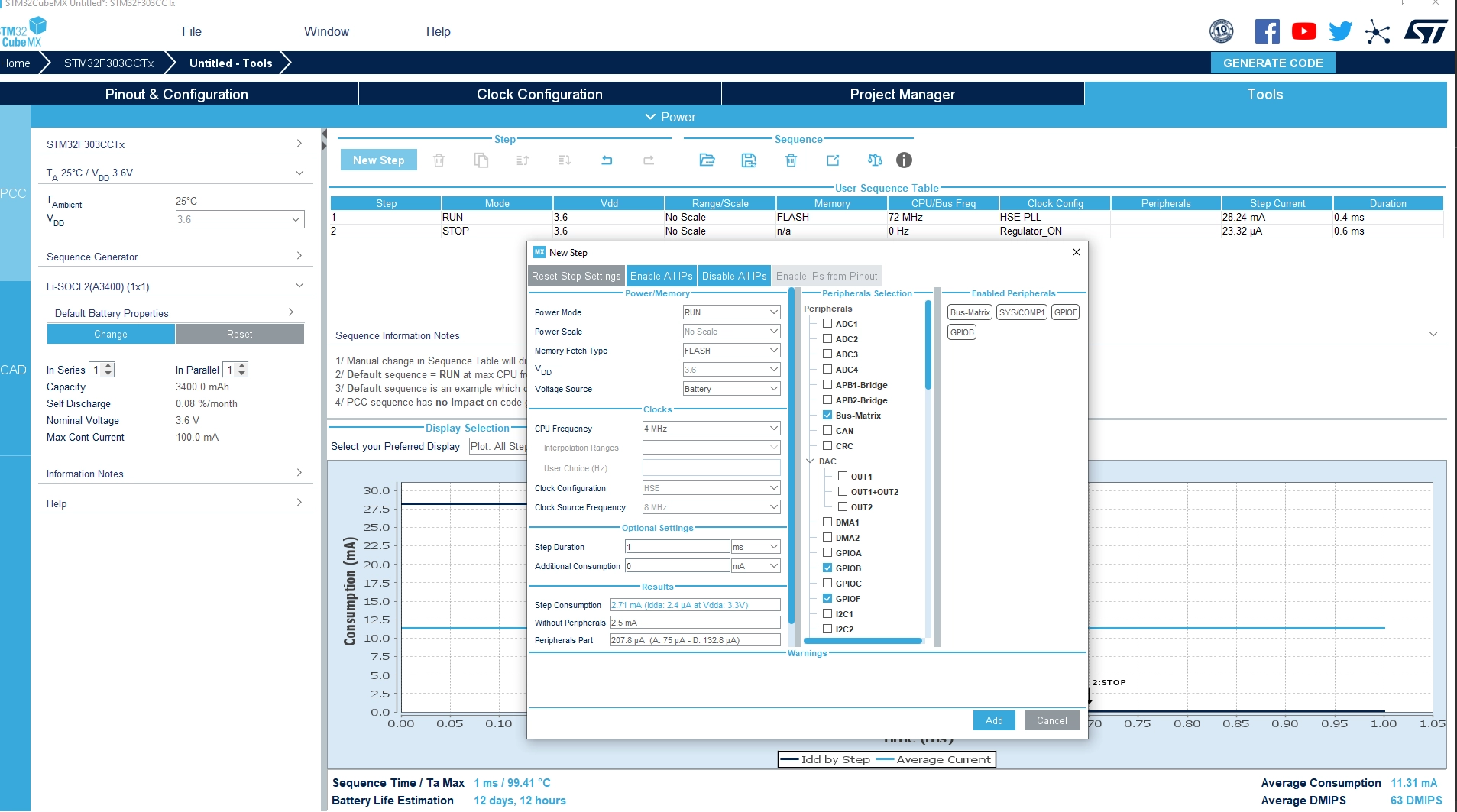This screenshot has height=812, width=1457.
Task: Open the Additional Consumption unit dropdown
Action: 756,566
